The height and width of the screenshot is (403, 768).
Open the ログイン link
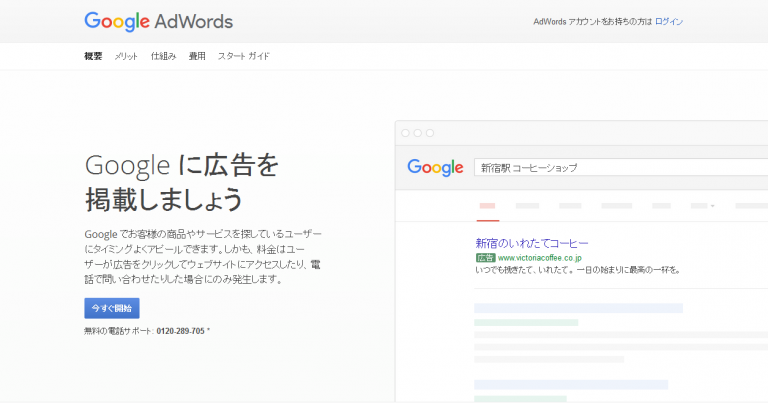pos(669,22)
